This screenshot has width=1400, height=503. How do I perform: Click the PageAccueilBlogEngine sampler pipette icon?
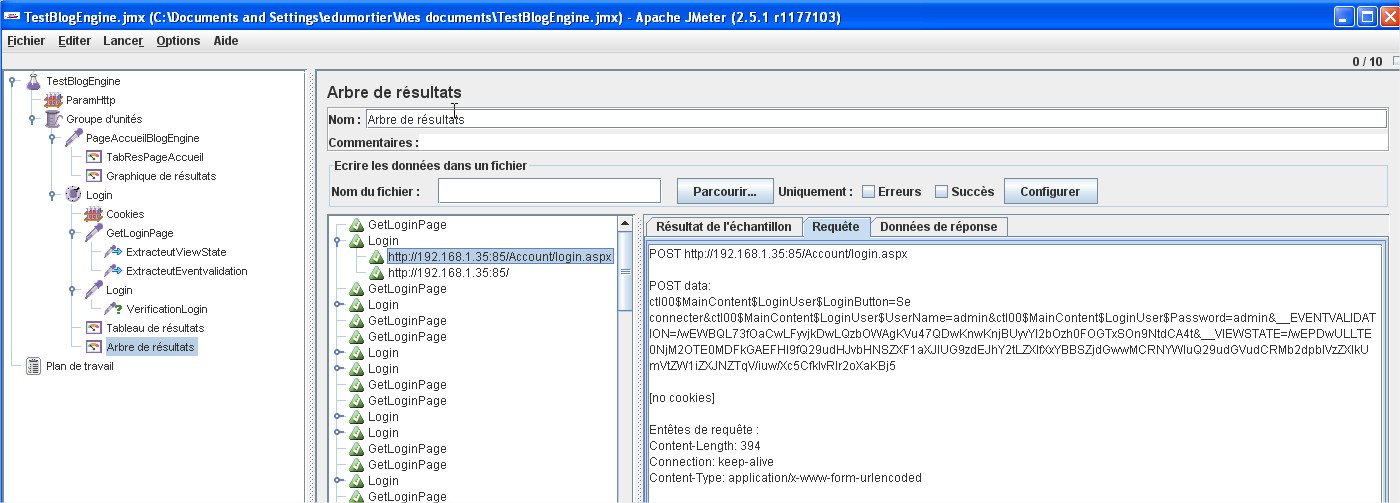[73, 138]
